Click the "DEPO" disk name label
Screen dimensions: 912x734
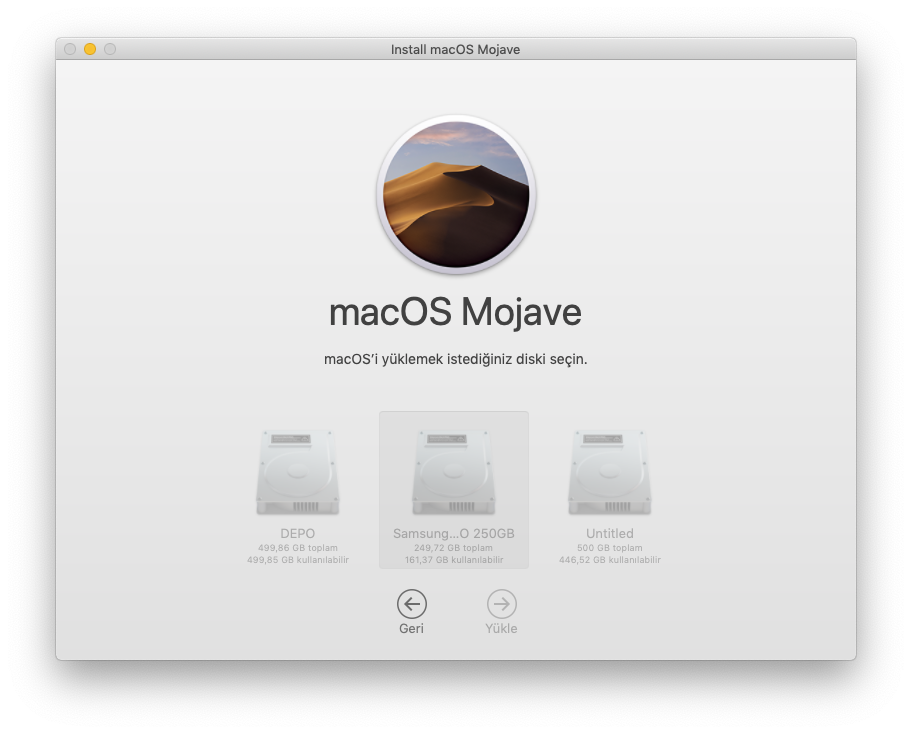pyautogui.click(x=298, y=534)
